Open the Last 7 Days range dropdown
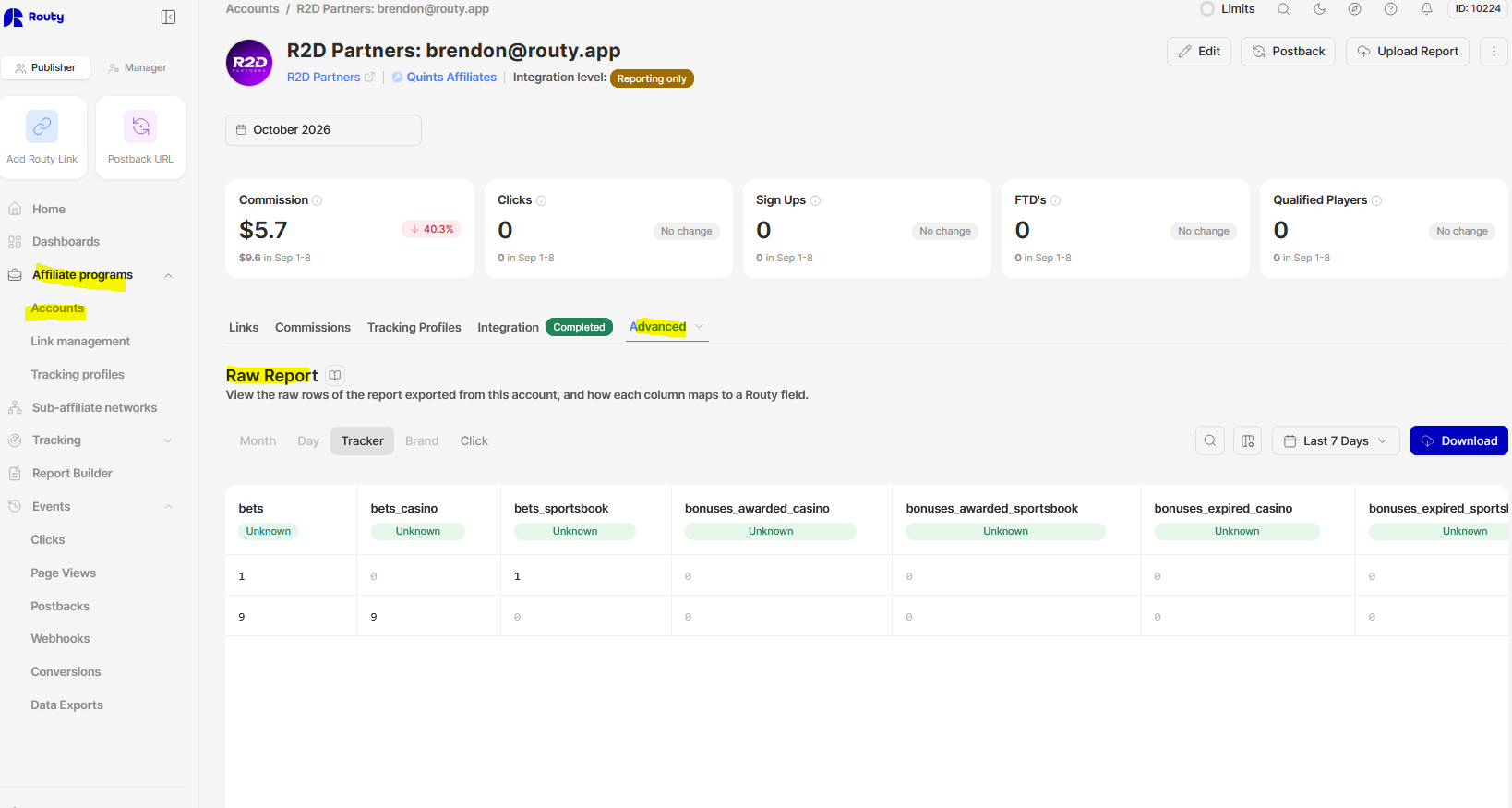The image size is (1512, 808). 1336,440
